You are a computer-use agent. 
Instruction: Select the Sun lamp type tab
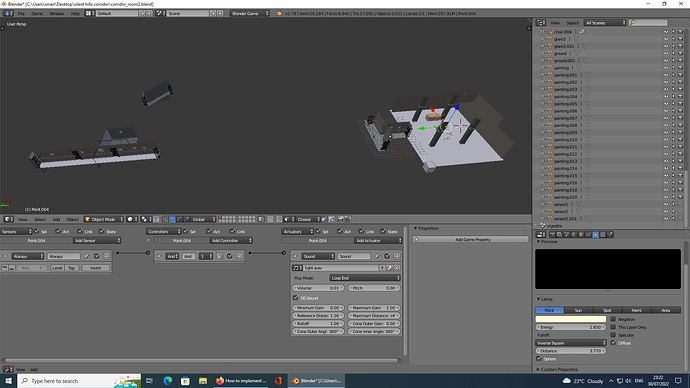(x=578, y=310)
